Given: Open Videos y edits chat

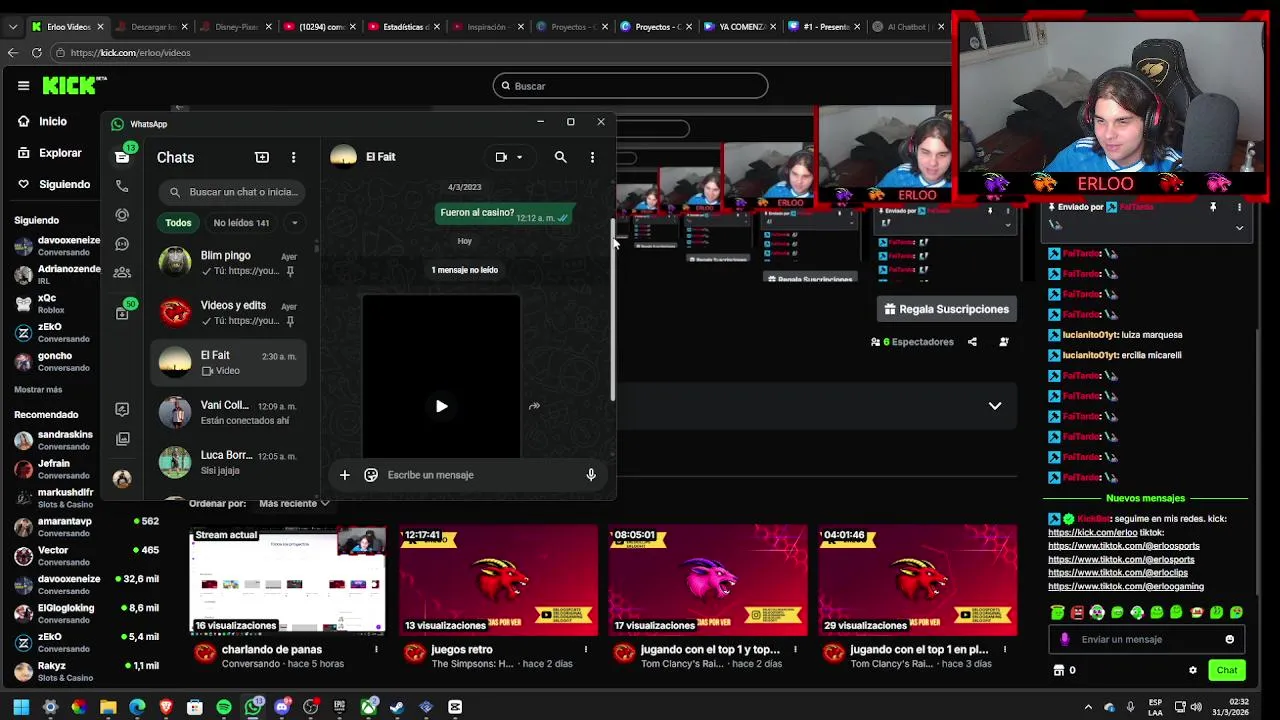Looking at the screenshot, I should click(229, 312).
